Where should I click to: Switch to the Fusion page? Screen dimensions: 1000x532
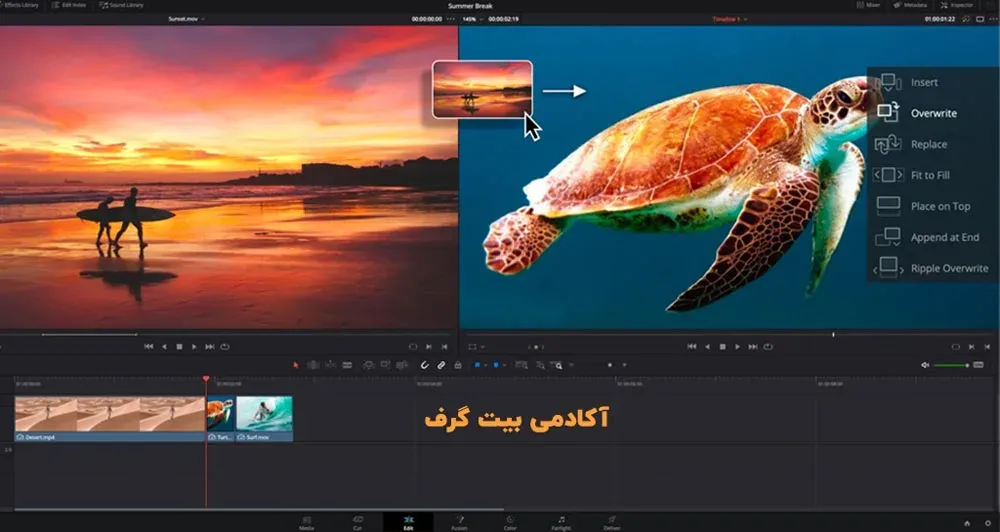pos(459,523)
